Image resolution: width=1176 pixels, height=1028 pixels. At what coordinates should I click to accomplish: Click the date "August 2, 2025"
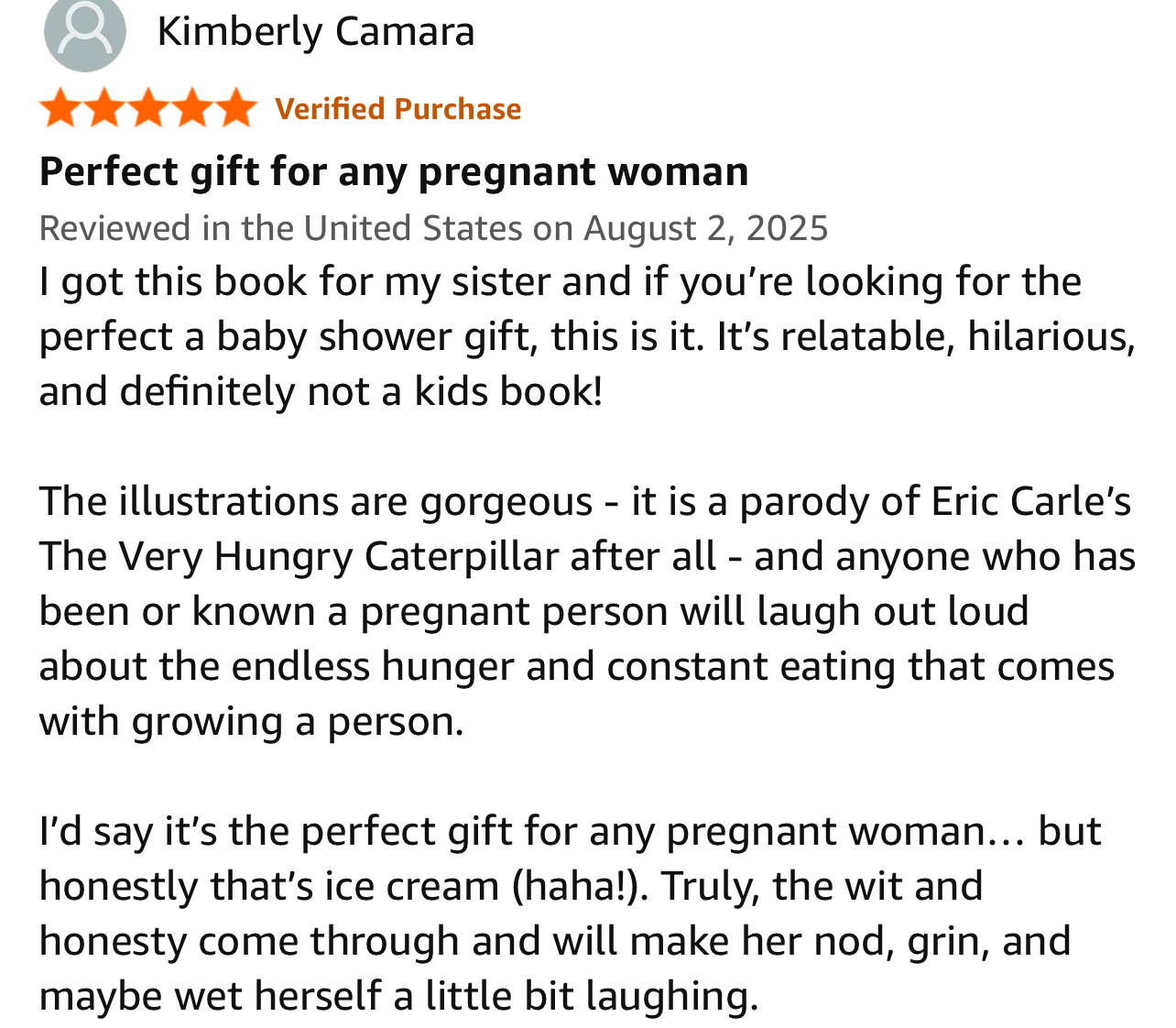pyautogui.click(x=705, y=228)
